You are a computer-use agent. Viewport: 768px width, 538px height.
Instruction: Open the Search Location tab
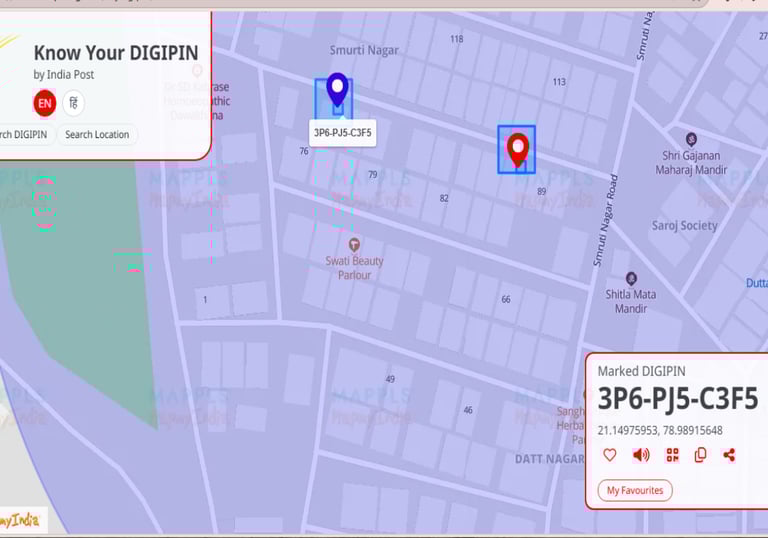click(x=97, y=135)
